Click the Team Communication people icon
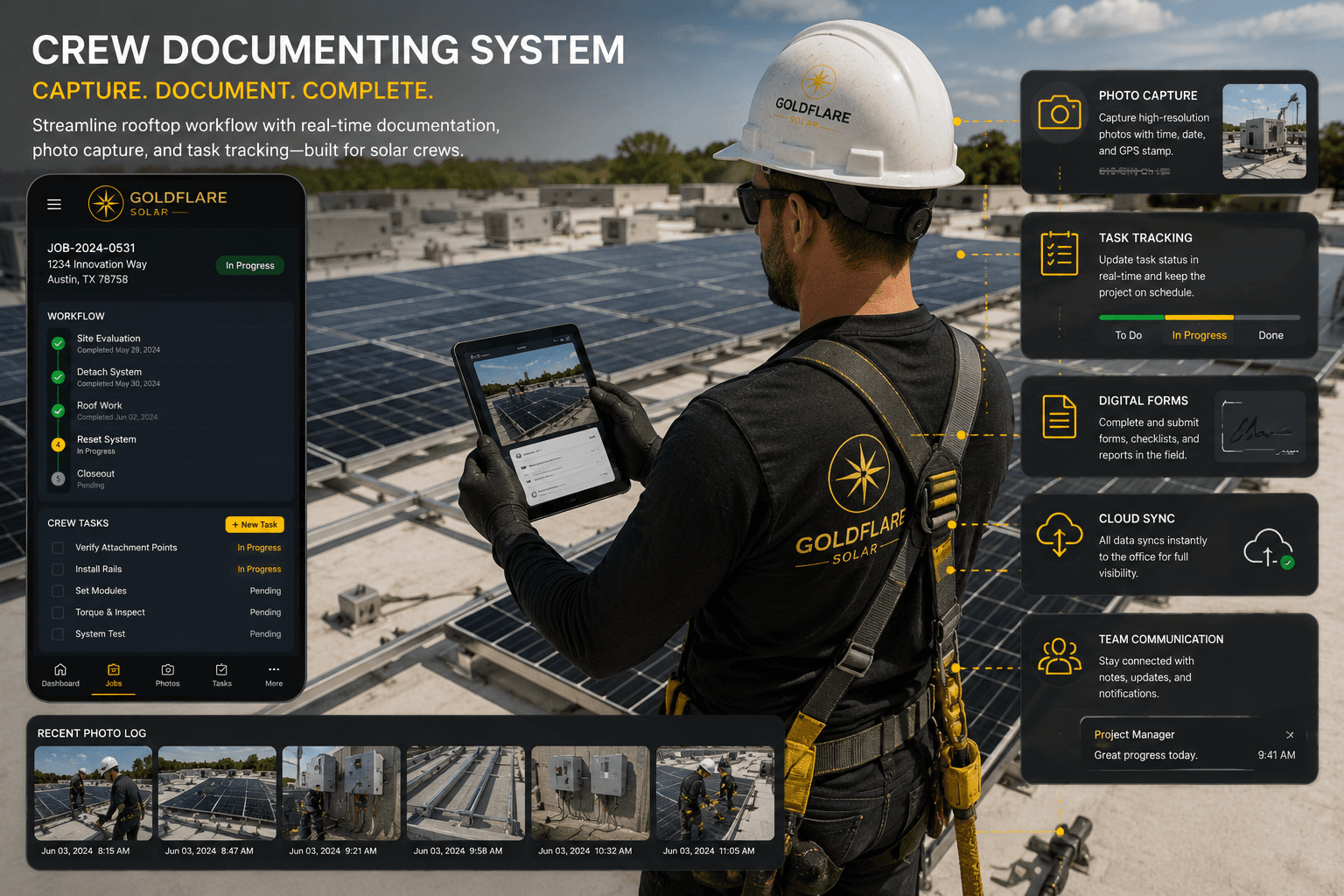Image resolution: width=1344 pixels, height=896 pixels. click(1060, 656)
